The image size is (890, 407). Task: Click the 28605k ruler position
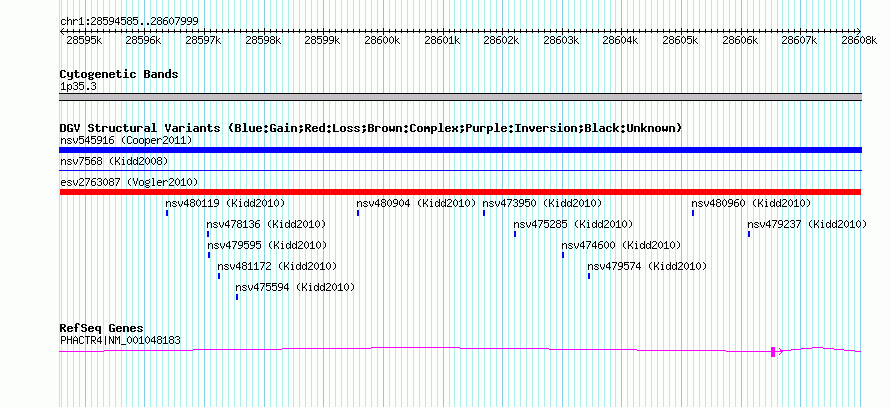680,40
